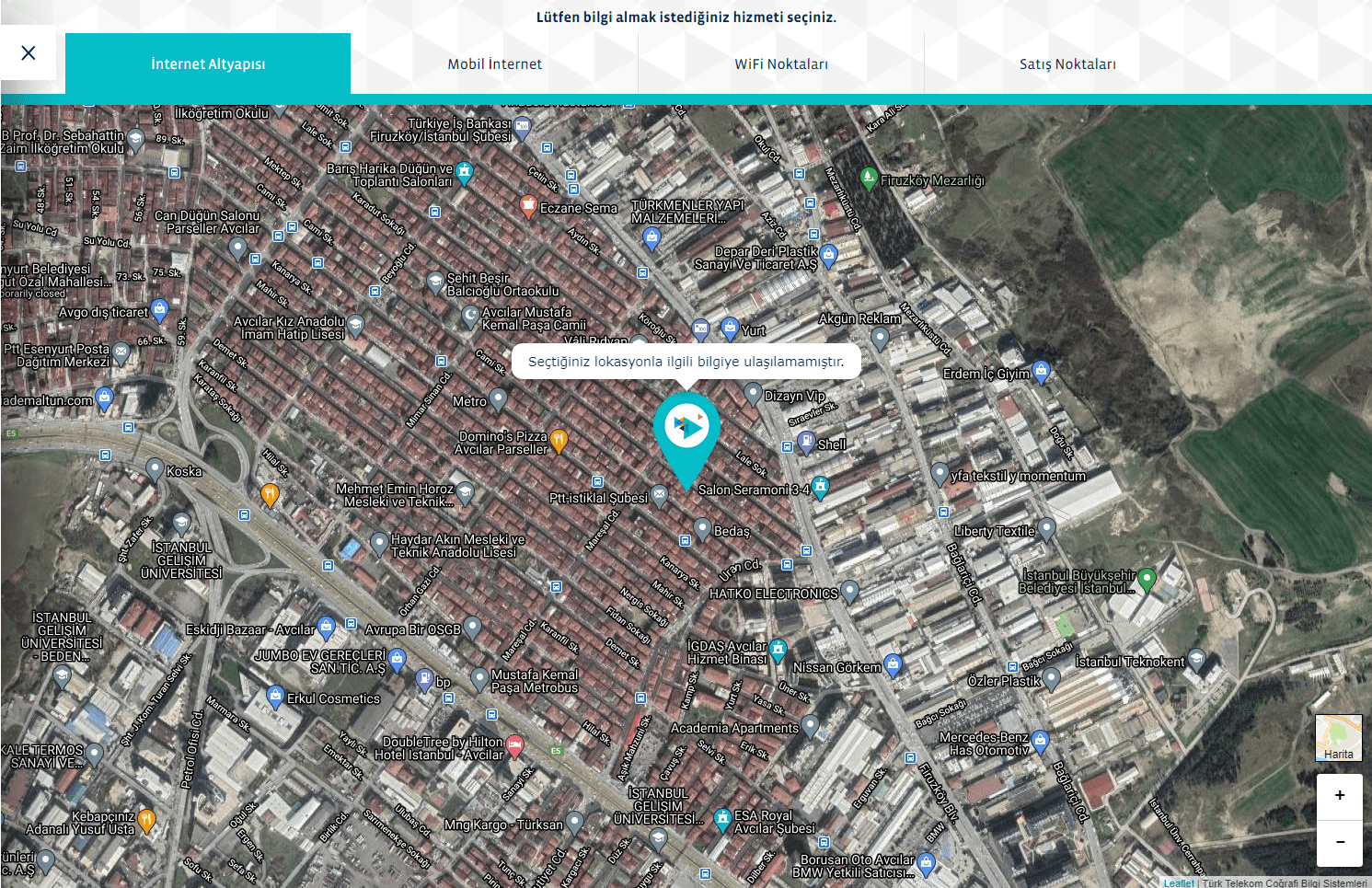The width and height of the screenshot is (1372, 888).
Task: Switch to the Mobil İnternet tab
Action: coord(495,63)
